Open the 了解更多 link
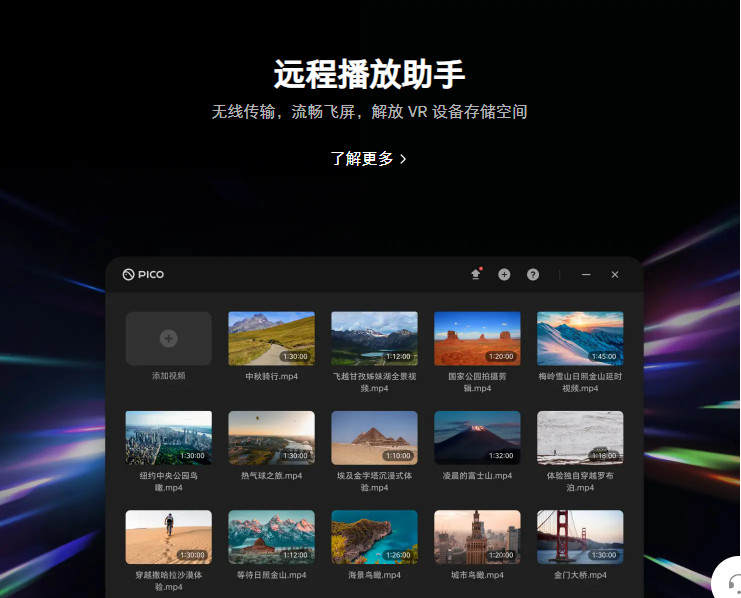The height and width of the screenshot is (598, 741). (368, 159)
